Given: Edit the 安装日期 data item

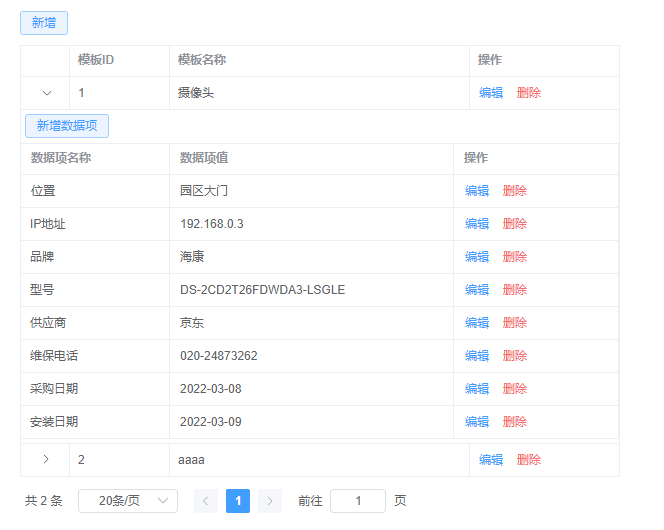Looking at the screenshot, I should click(x=477, y=422).
